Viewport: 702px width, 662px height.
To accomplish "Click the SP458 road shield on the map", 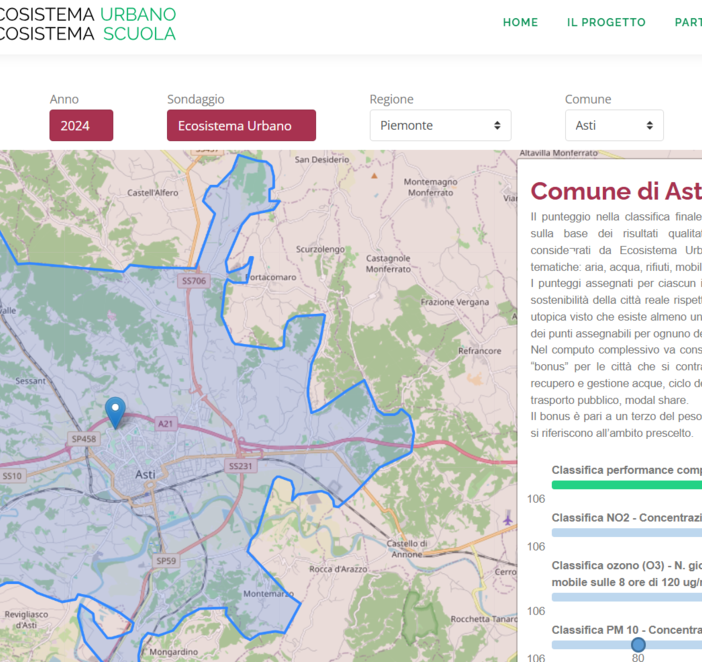I will (x=84, y=439).
